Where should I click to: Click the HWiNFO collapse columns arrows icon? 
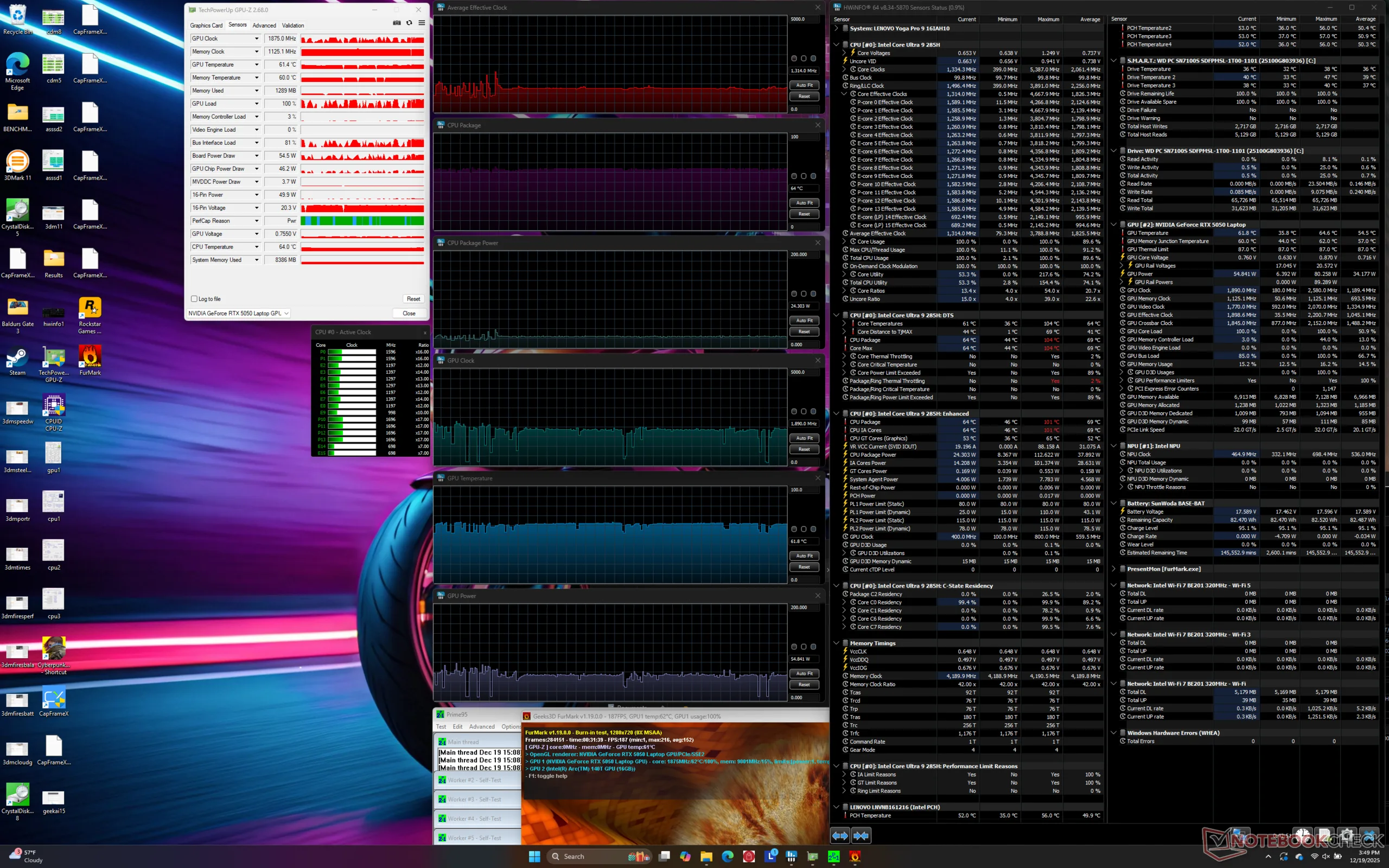861,835
